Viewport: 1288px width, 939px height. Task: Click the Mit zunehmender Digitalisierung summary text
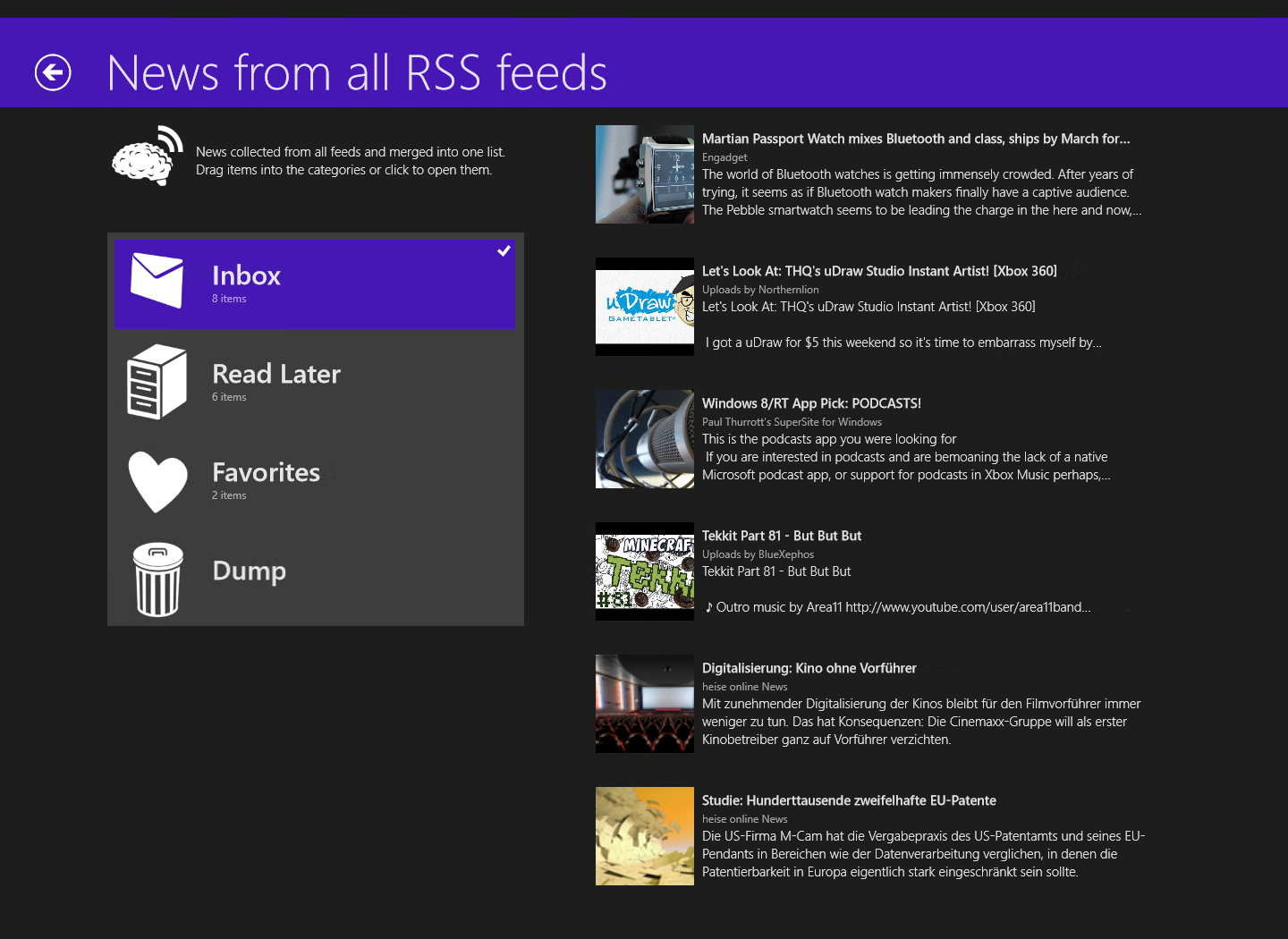921,722
